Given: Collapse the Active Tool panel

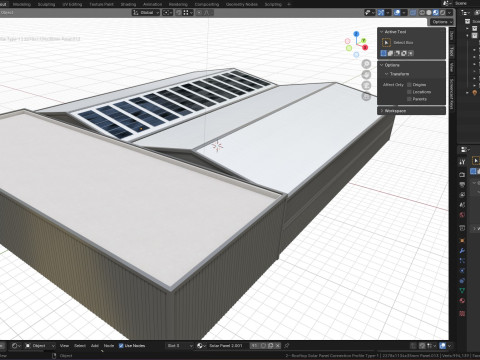Looking at the screenshot, I should tap(382, 32).
